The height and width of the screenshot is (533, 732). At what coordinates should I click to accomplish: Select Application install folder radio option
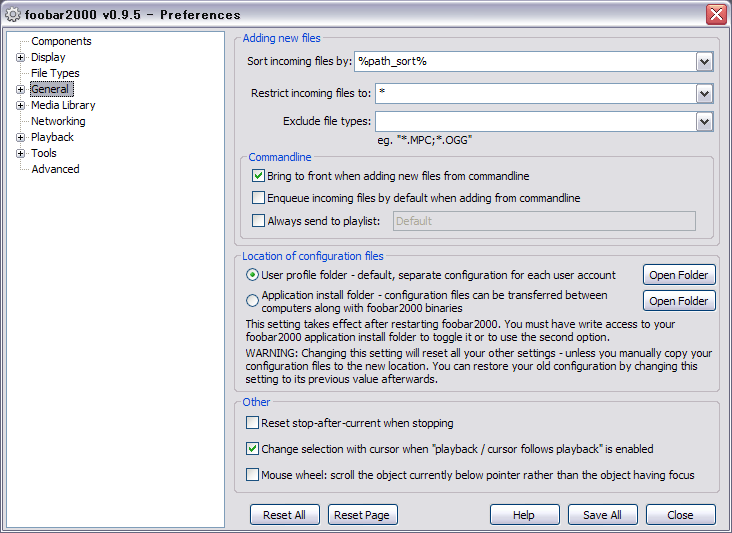[252, 301]
